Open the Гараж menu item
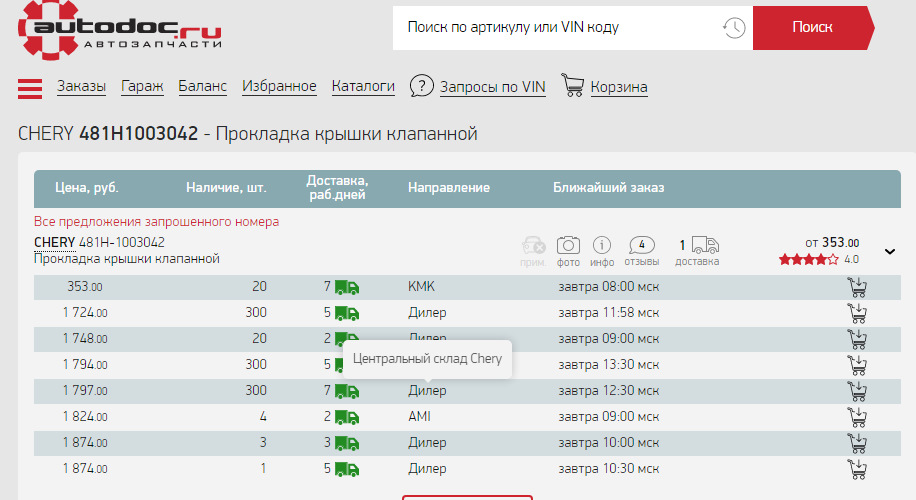916x500 pixels. pos(142,86)
